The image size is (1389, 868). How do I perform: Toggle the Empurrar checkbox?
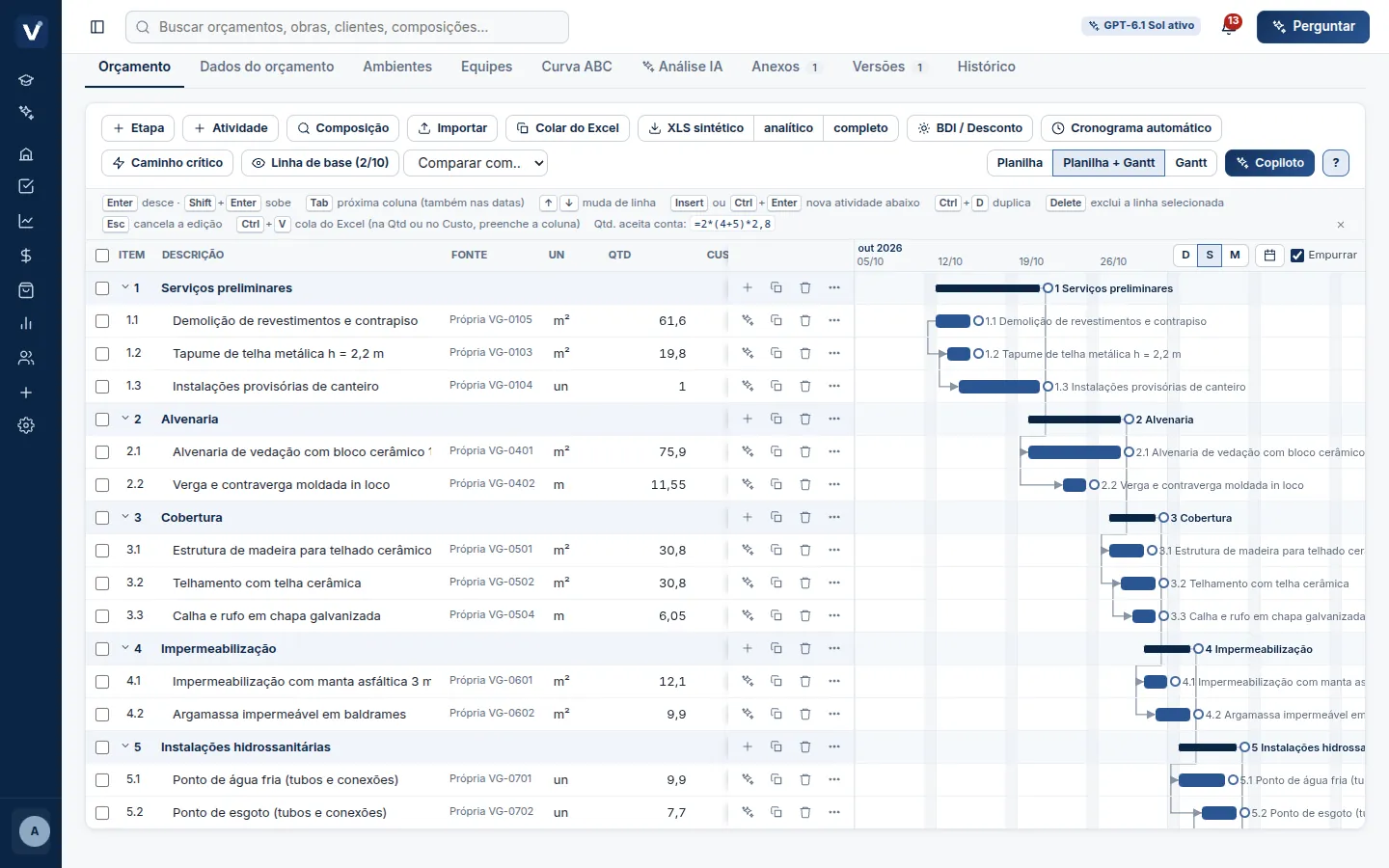[x=1297, y=256]
